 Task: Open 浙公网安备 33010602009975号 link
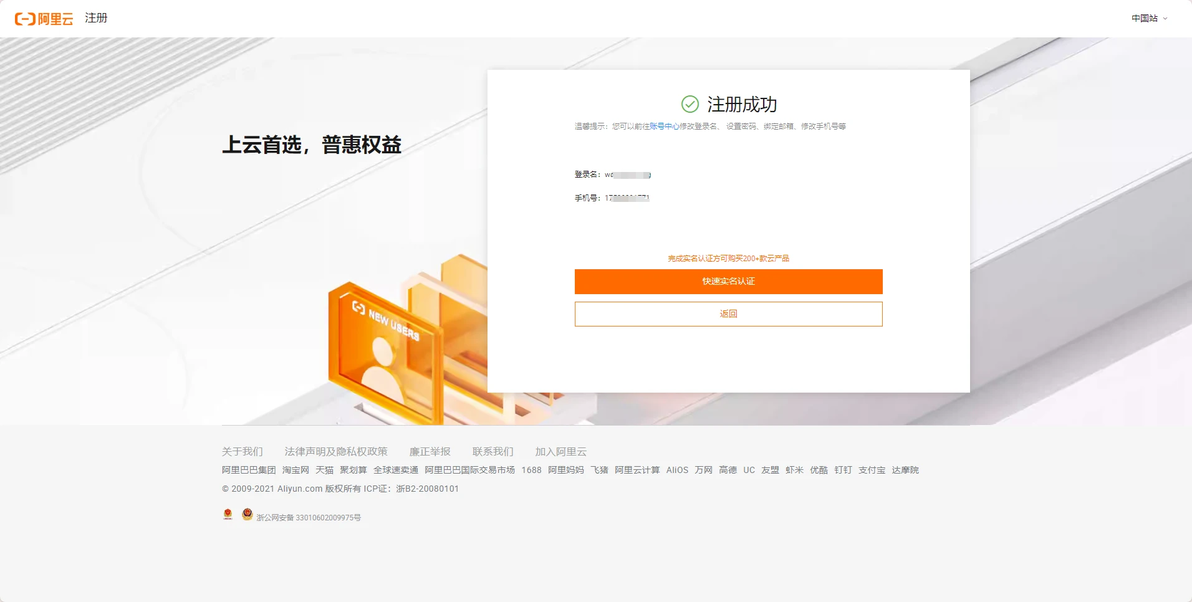click(x=309, y=518)
